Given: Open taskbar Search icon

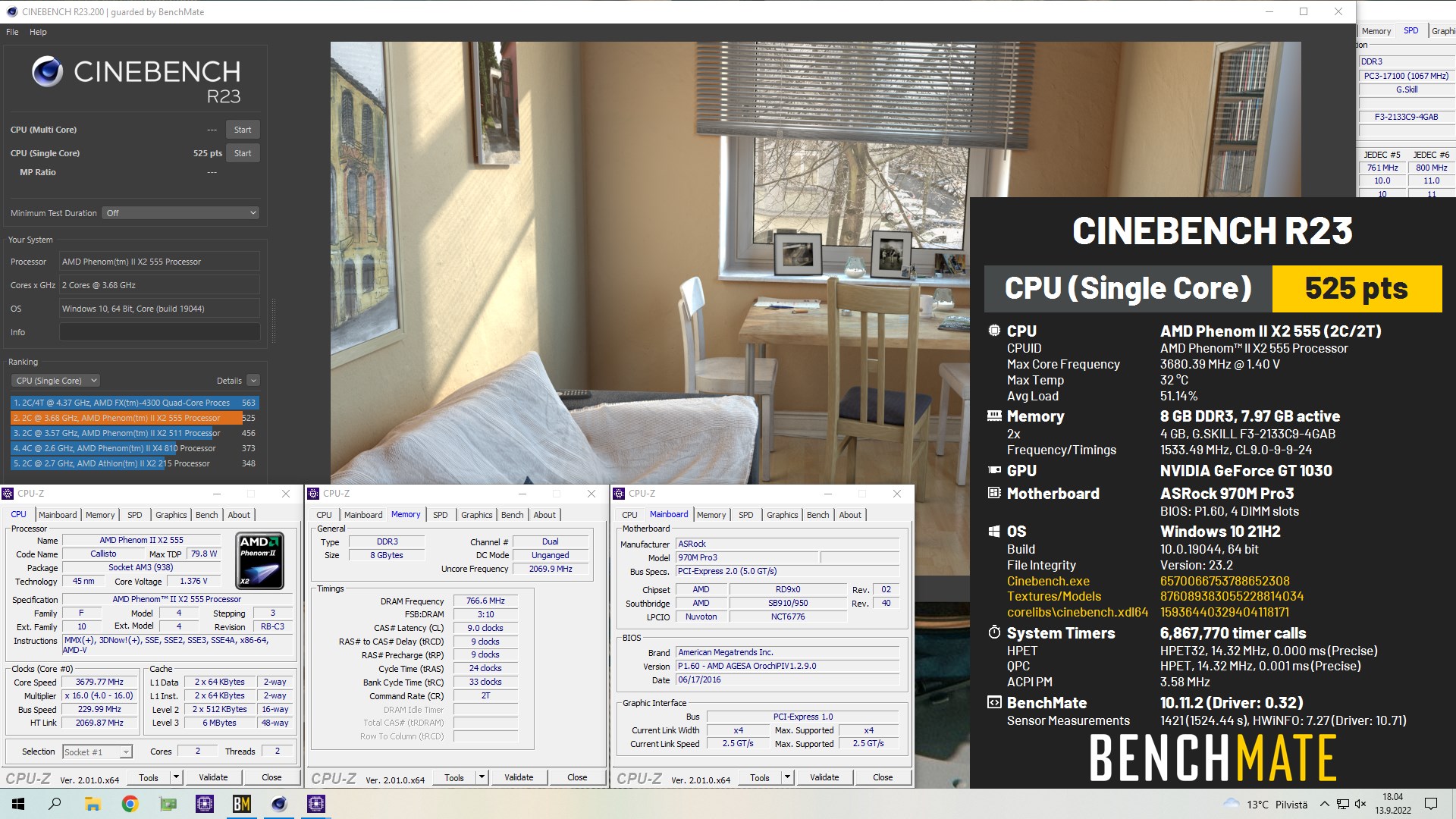Looking at the screenshot, I should 55,804.
